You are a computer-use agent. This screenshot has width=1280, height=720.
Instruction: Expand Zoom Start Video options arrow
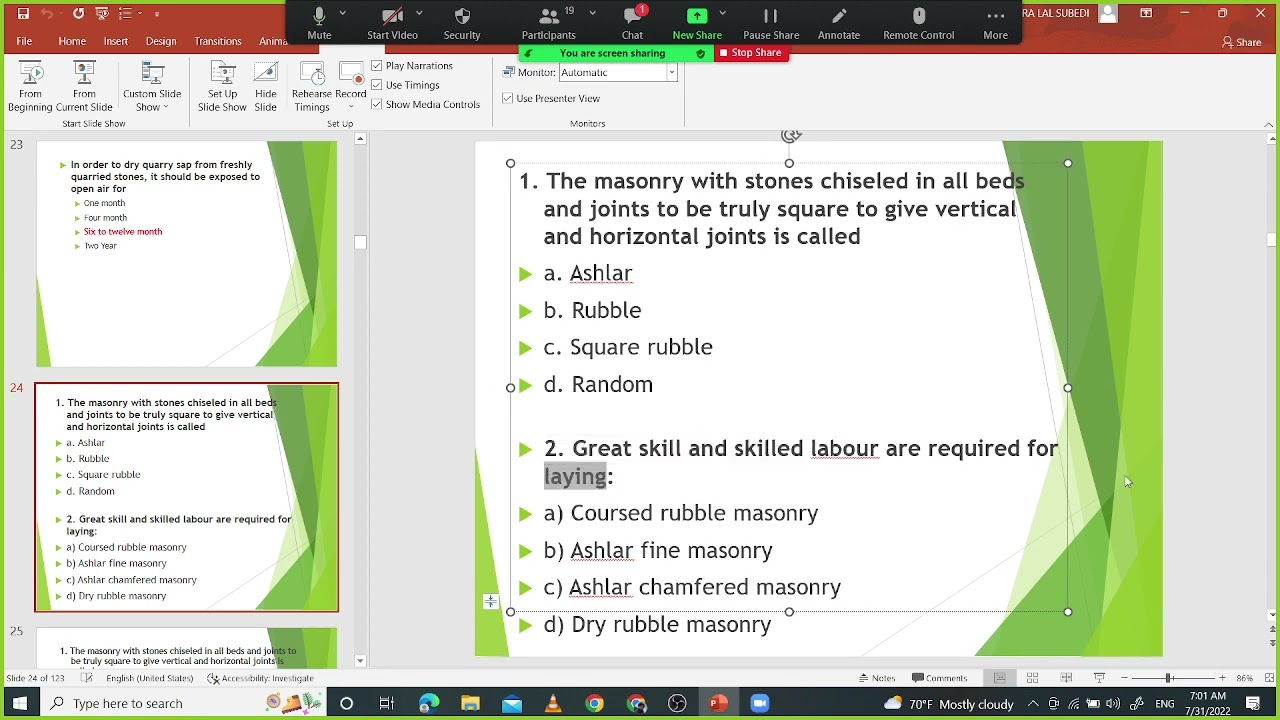pyautogui.click(x=419, y=14)
